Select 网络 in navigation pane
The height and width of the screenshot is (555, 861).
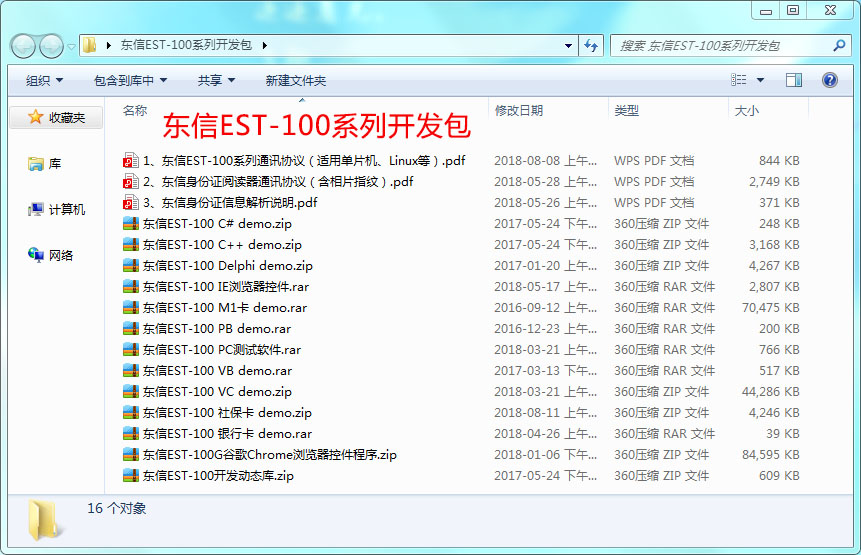(51, 255)
